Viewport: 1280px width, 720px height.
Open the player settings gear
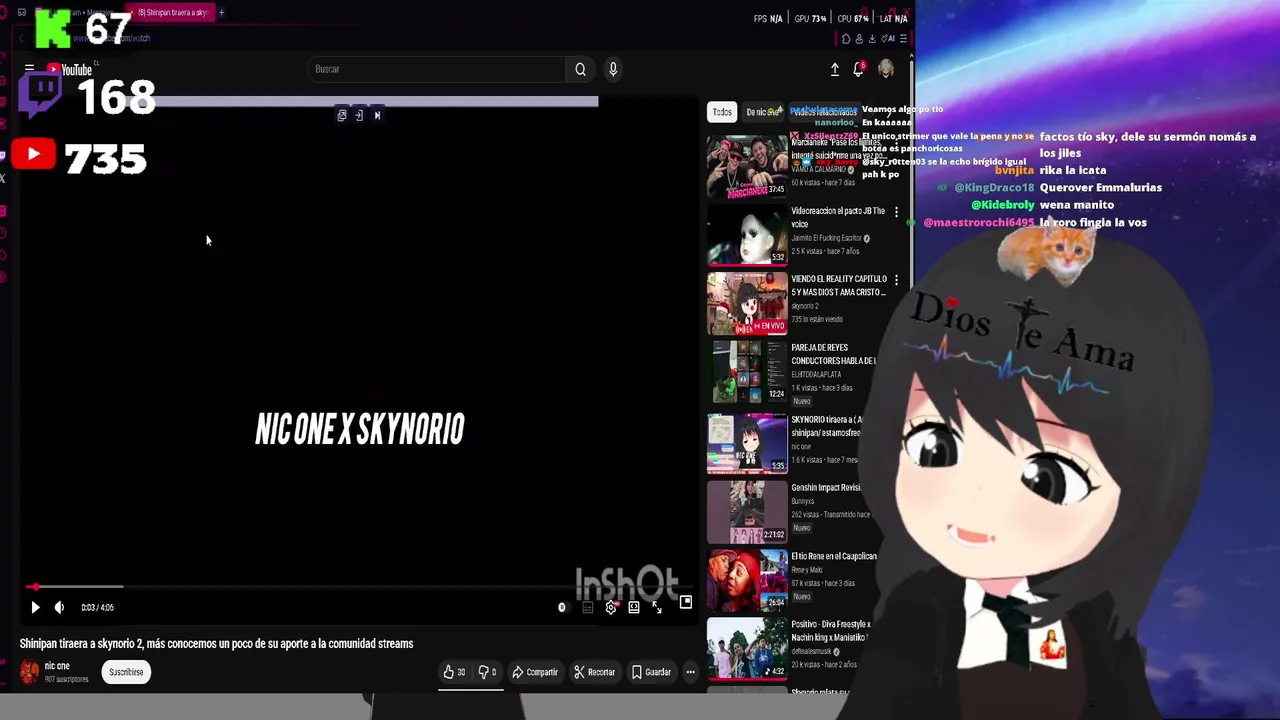point(610,607)
